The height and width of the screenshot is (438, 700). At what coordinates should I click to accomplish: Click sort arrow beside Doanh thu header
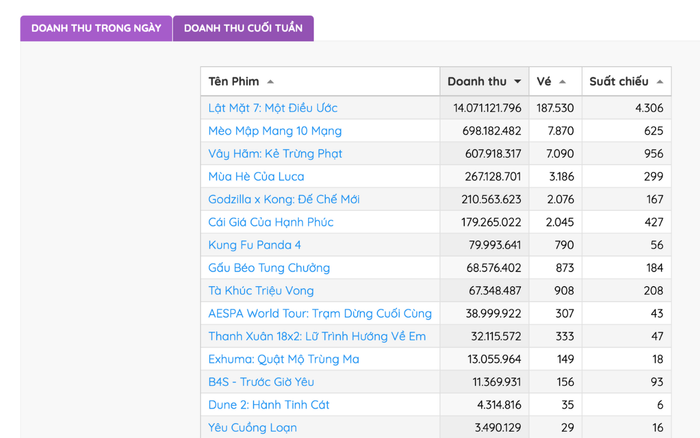[x=517, y=82]
